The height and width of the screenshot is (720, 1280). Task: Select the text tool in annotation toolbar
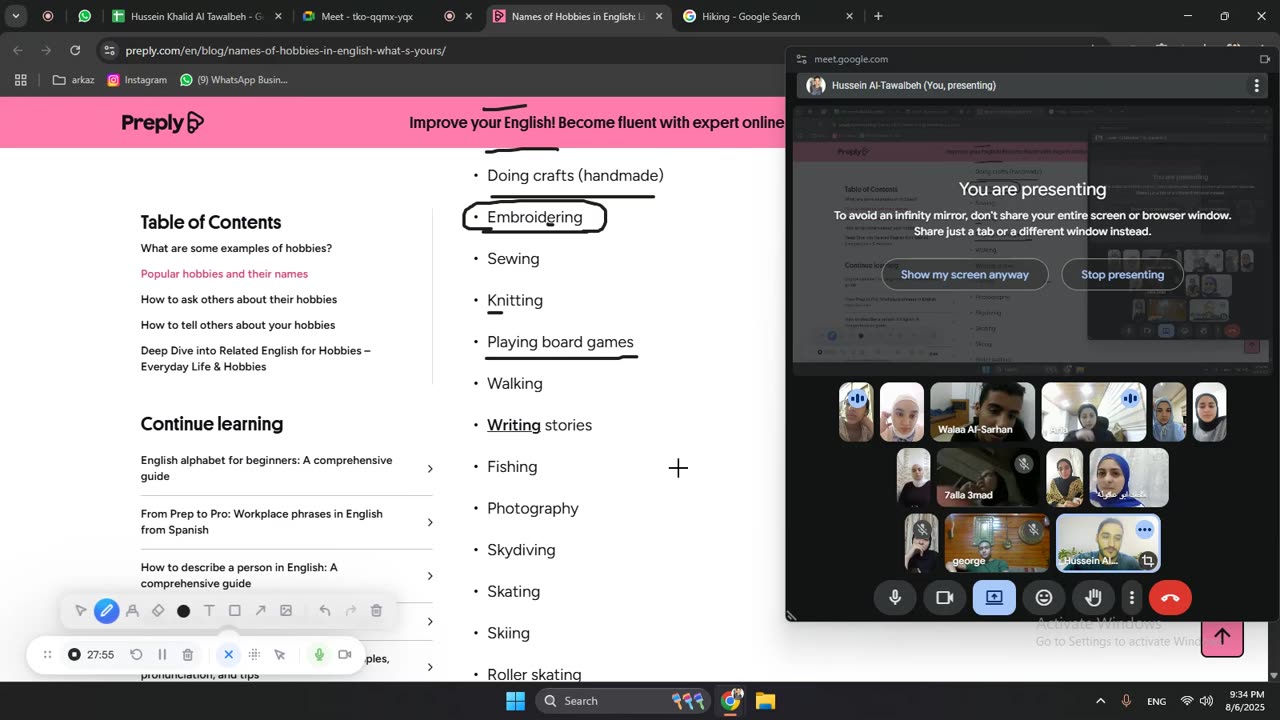click(209, 611)
